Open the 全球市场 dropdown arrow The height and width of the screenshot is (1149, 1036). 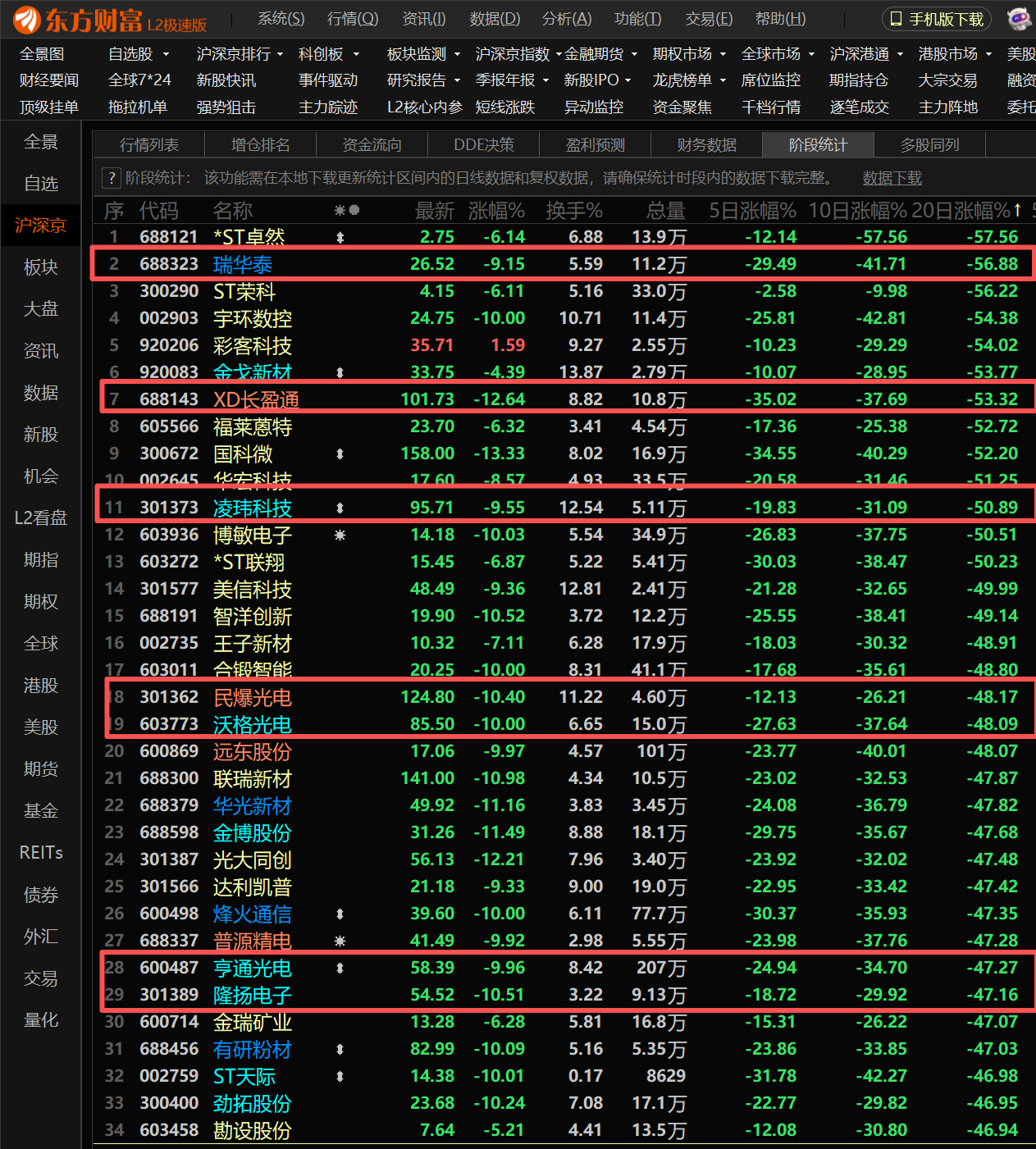(x=811, y=55)
